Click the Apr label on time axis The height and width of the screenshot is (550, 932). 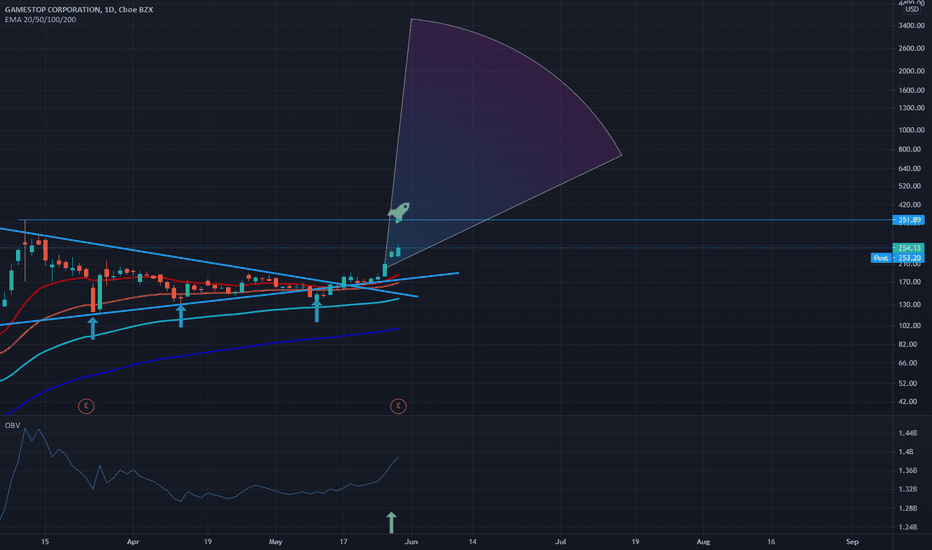coord(133,542)
